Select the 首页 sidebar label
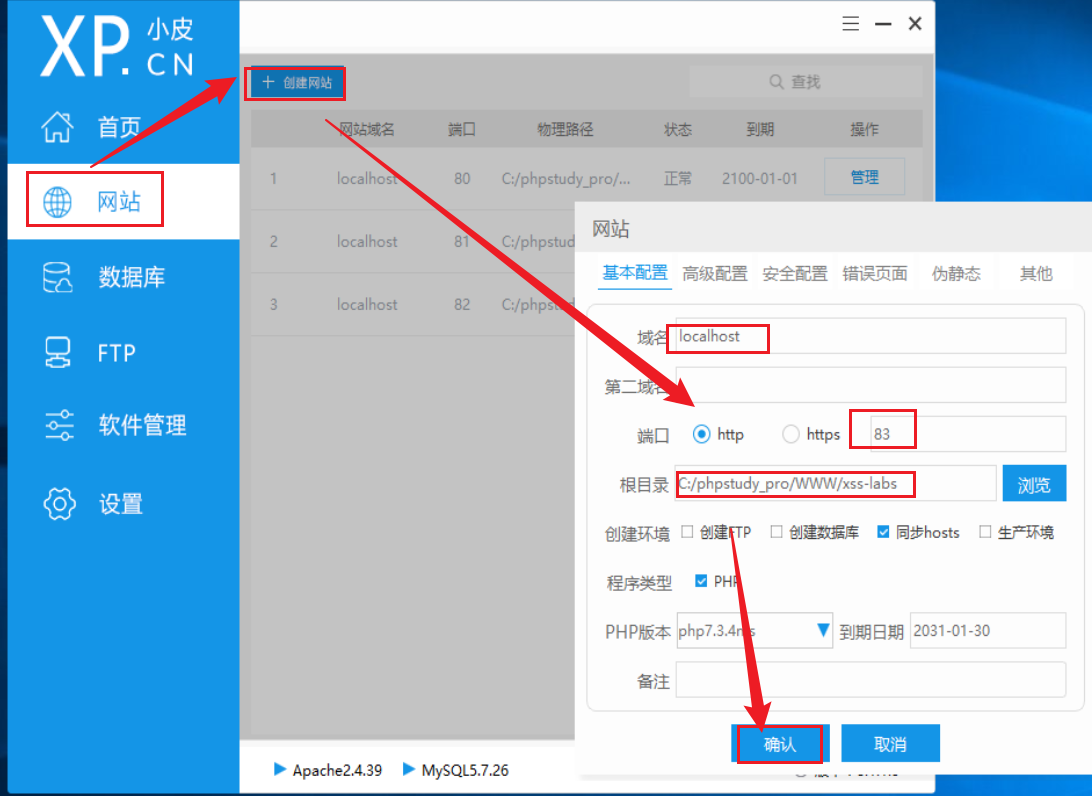Viewport: 1092px width, 796px height. click(119, 127)
